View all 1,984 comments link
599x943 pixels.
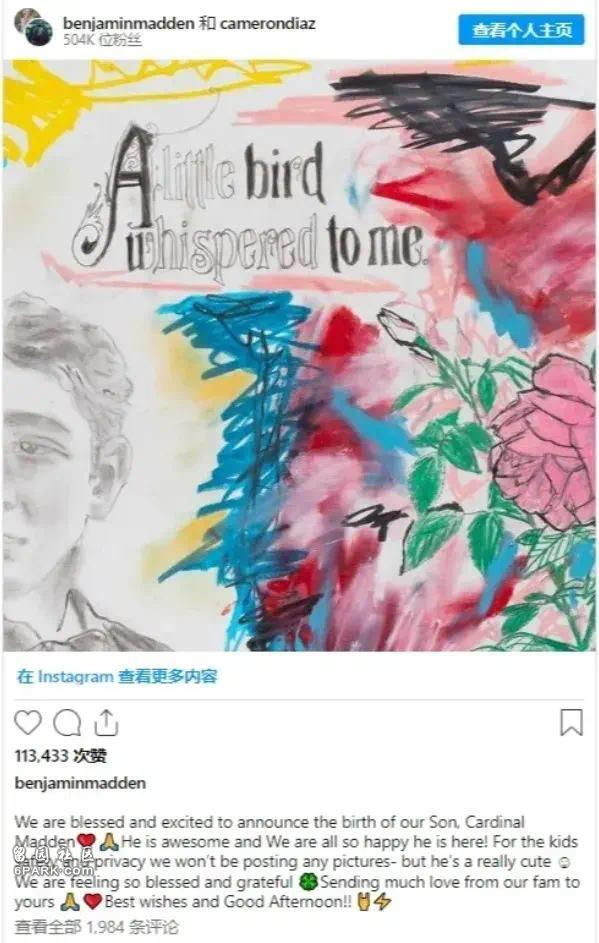pos(96,927)
